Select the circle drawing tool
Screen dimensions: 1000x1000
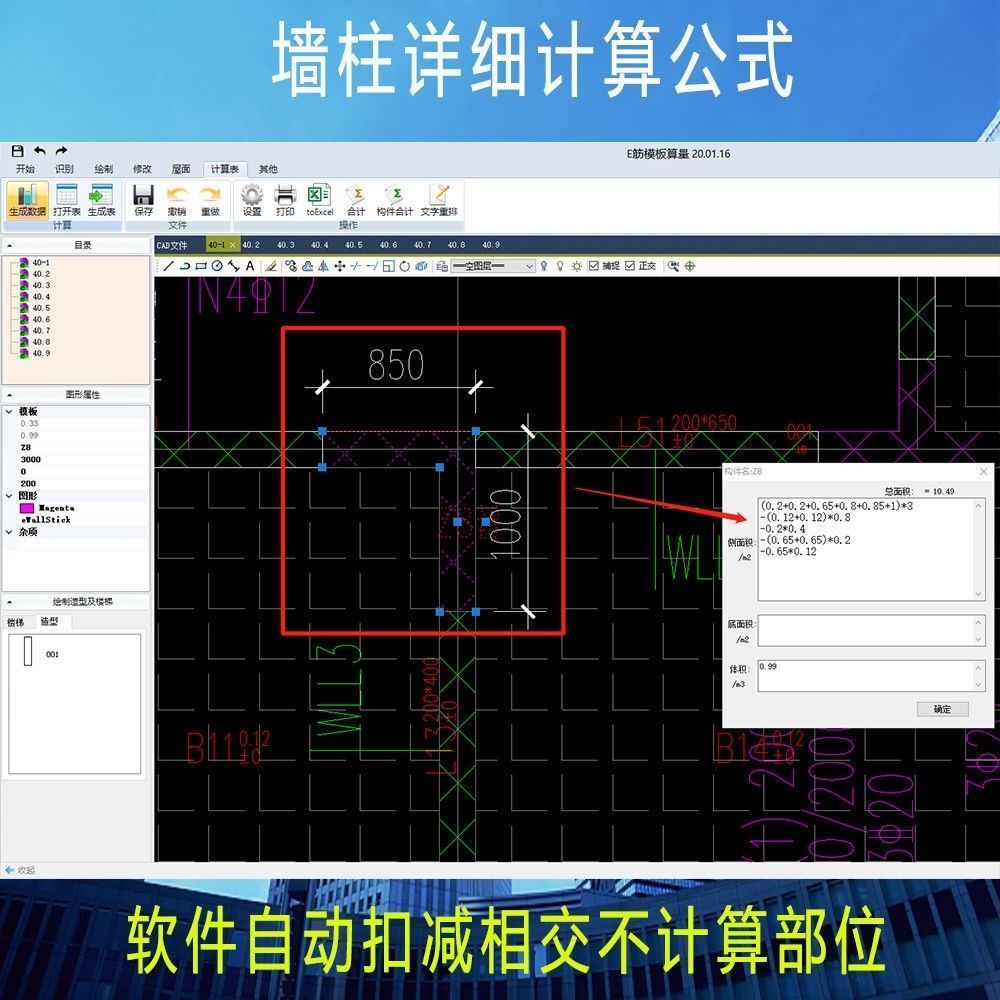[217, 266]
